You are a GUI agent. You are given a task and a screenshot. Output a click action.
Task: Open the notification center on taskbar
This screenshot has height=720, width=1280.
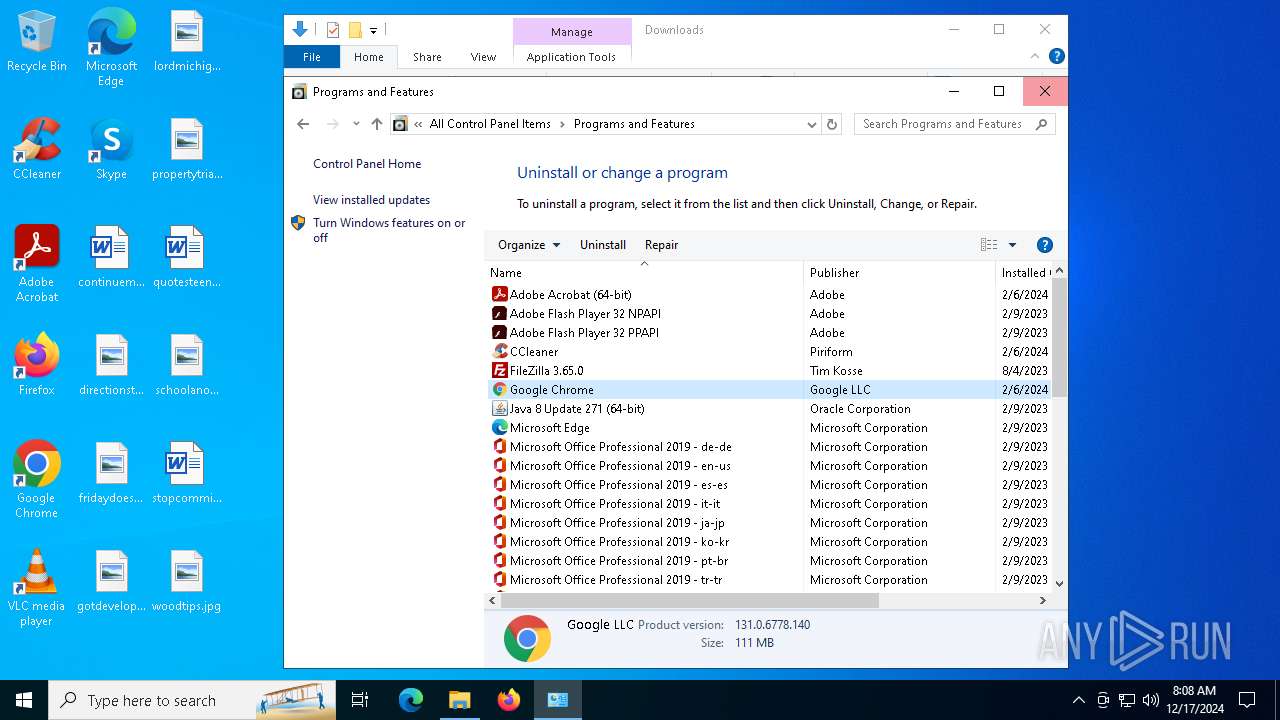[1247, 700]
